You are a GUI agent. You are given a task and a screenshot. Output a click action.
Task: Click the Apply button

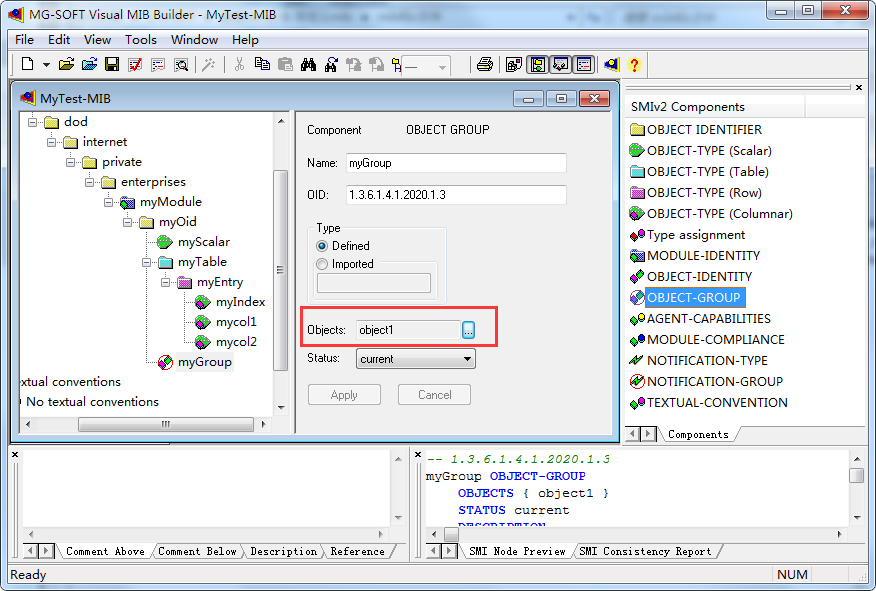tap(344, 394)
